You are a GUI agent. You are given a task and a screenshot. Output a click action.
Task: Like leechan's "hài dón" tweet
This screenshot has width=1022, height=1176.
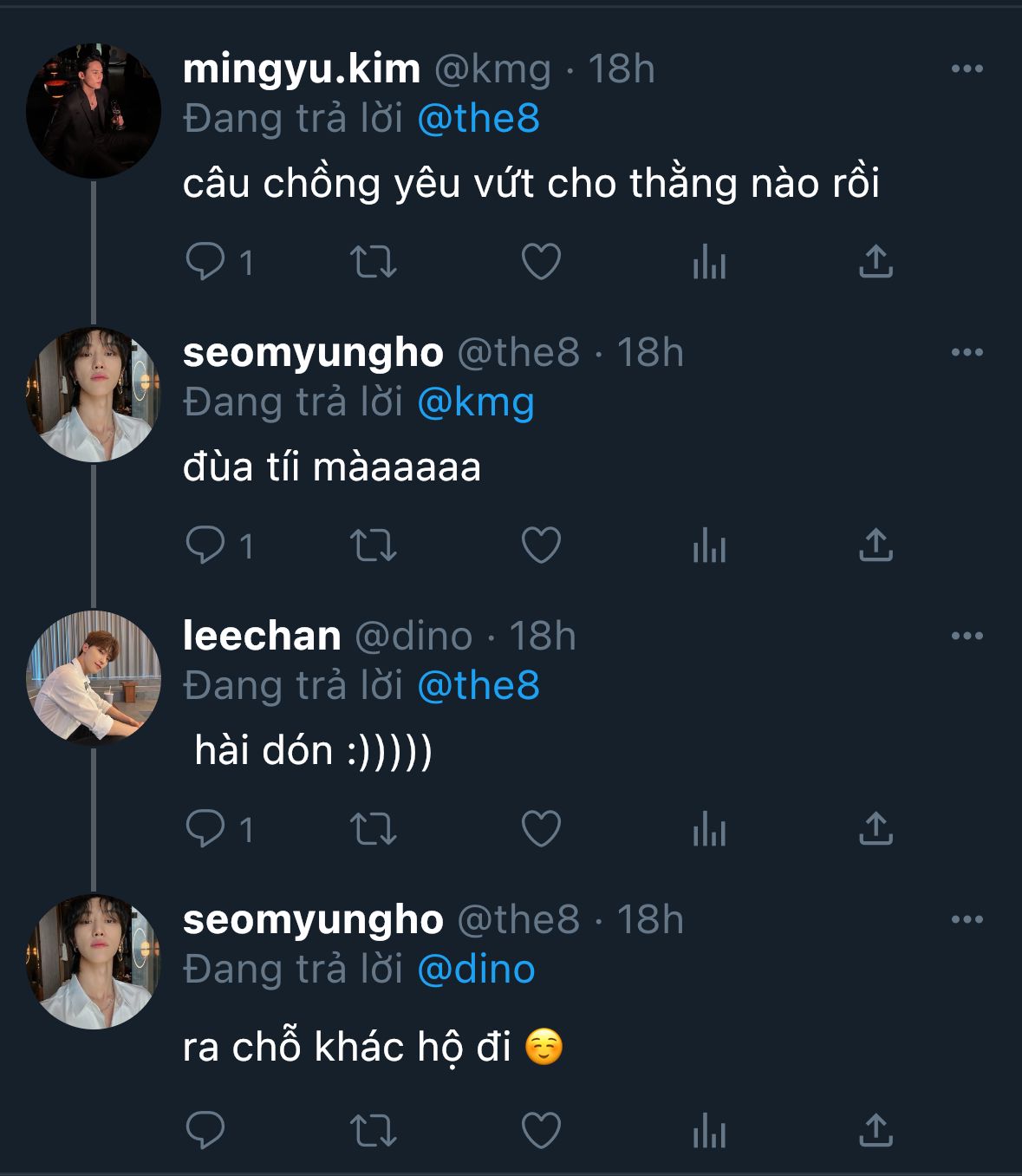point(541,829)
